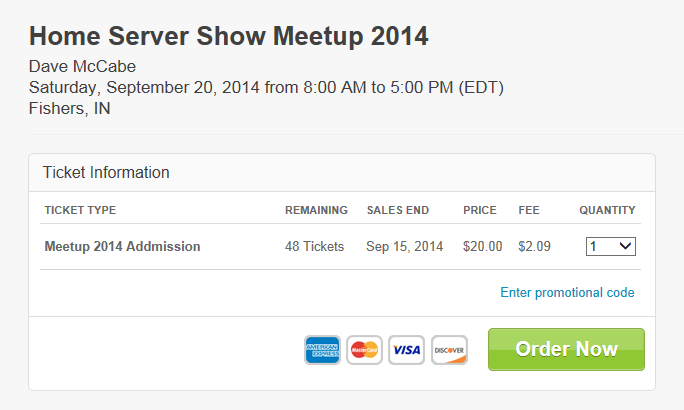This screenshot has height=410, width=684.
Task: Click the 48 Tickets remaining value
Action: tap(315, 246)
